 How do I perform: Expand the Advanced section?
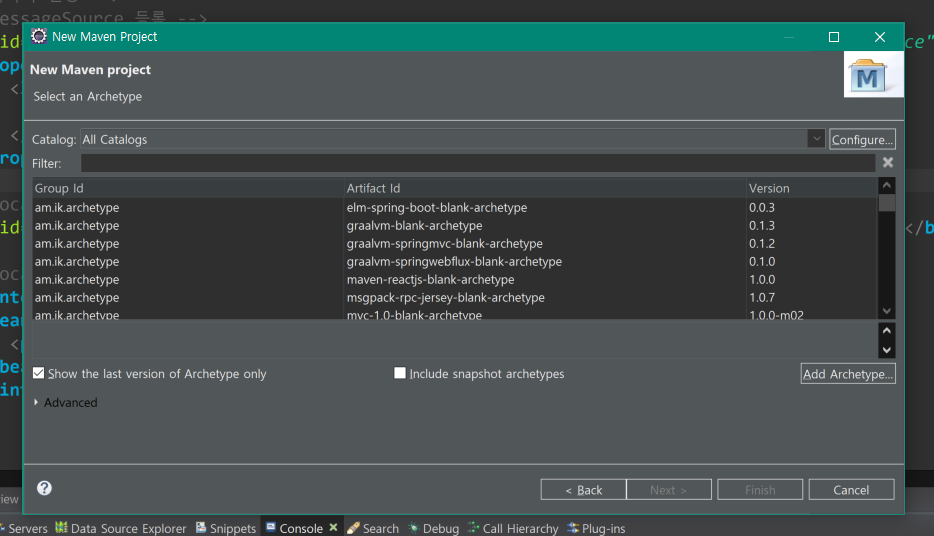36,403
